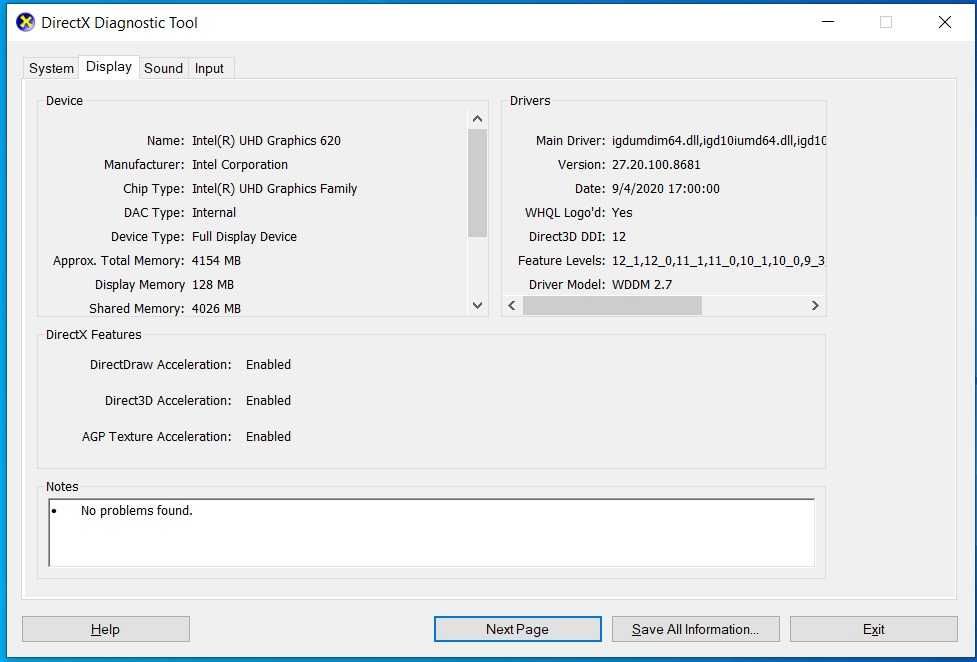Click Drivers panel scroll left arrow
Viewport: 977px width, 662px height.
pos(512,305)
